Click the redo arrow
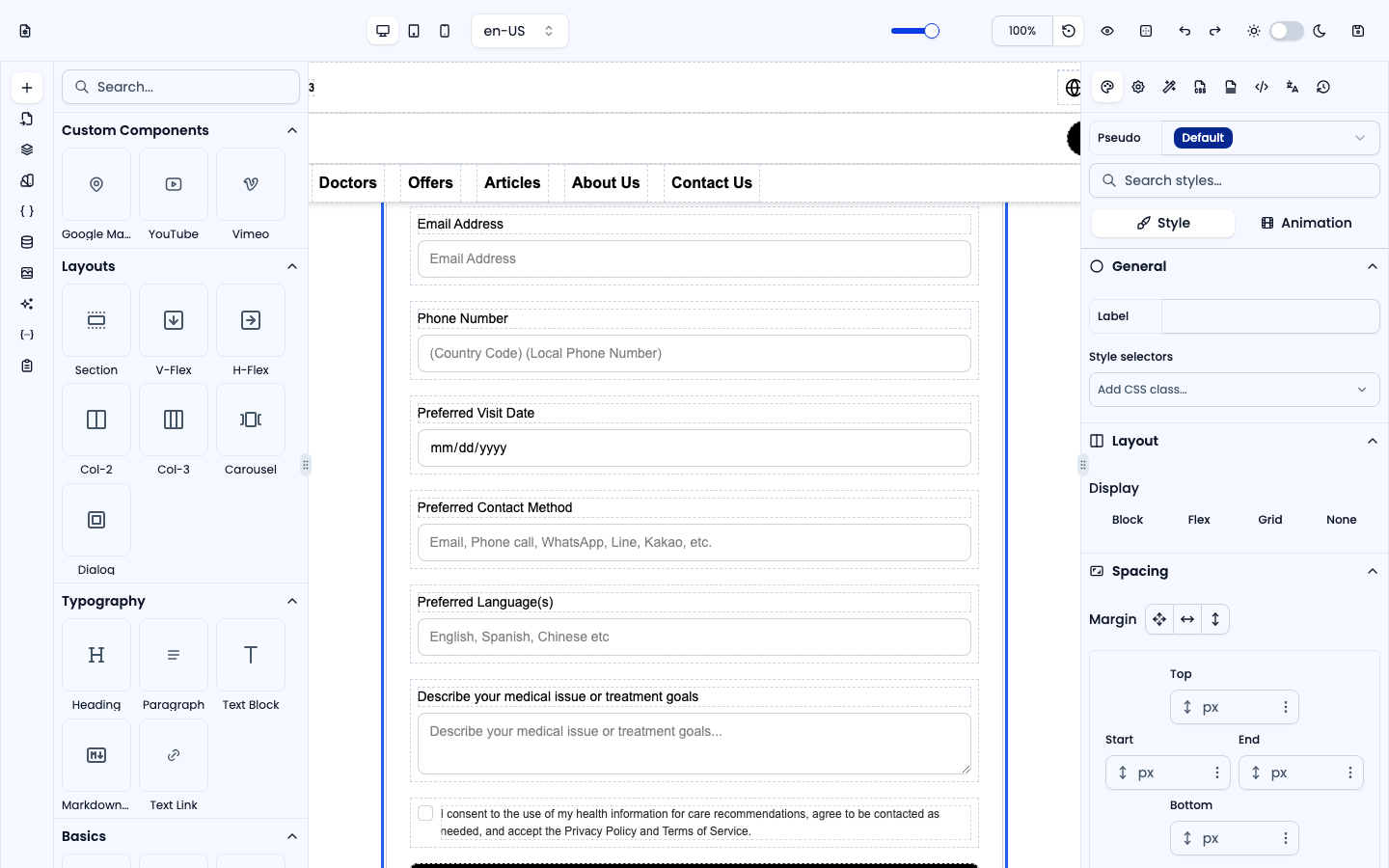Image resolution: width=1389 pixels, height=868 pixels. (1215, 31)
